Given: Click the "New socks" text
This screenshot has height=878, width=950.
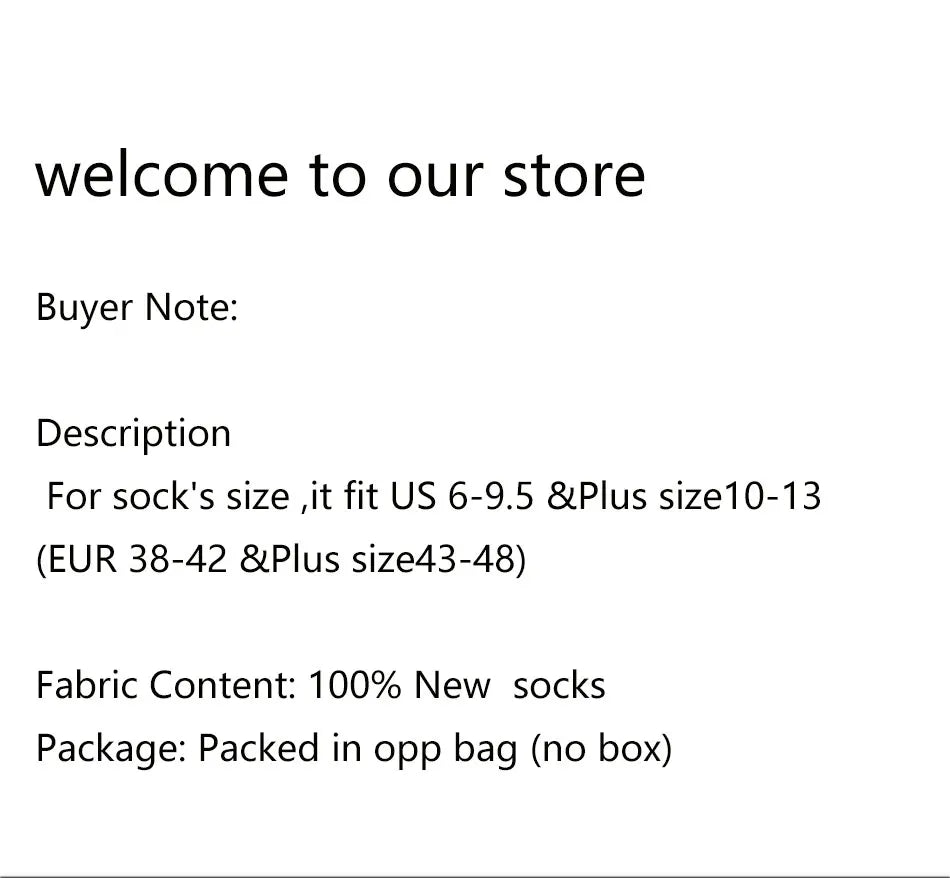Looking at the screenshot, I should point(509,686).
